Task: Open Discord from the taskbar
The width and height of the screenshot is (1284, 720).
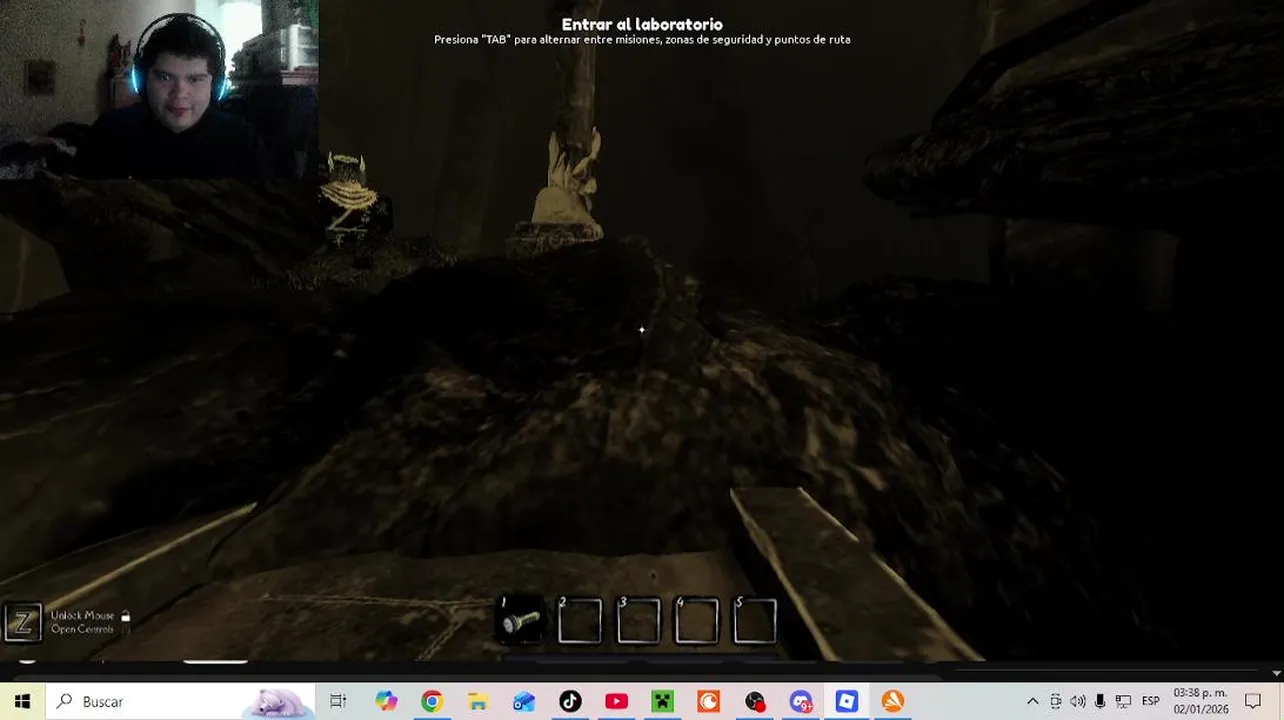Action: [x=801, y=701]
